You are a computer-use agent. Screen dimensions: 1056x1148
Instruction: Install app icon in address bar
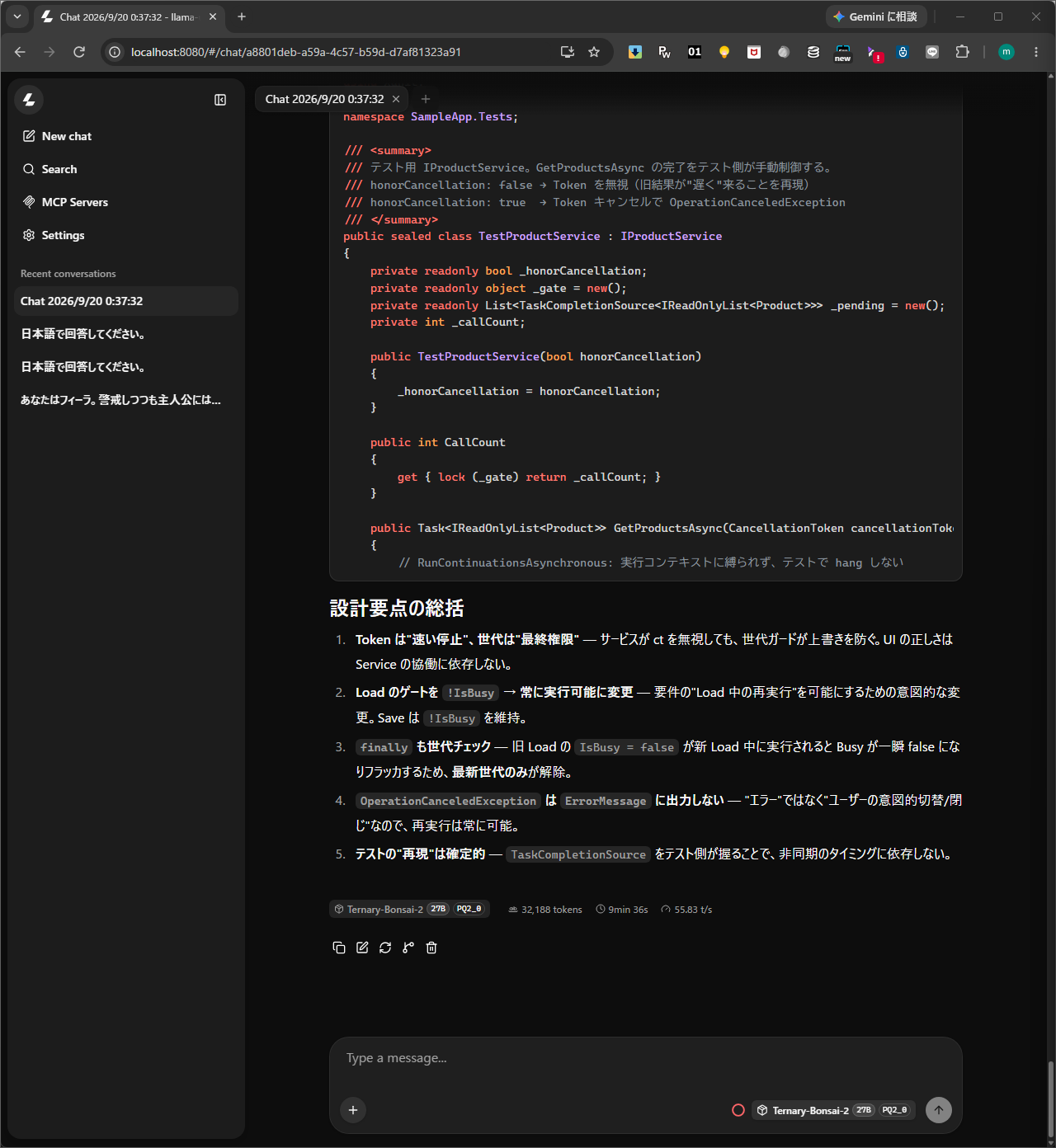click(x=568, y=52)
